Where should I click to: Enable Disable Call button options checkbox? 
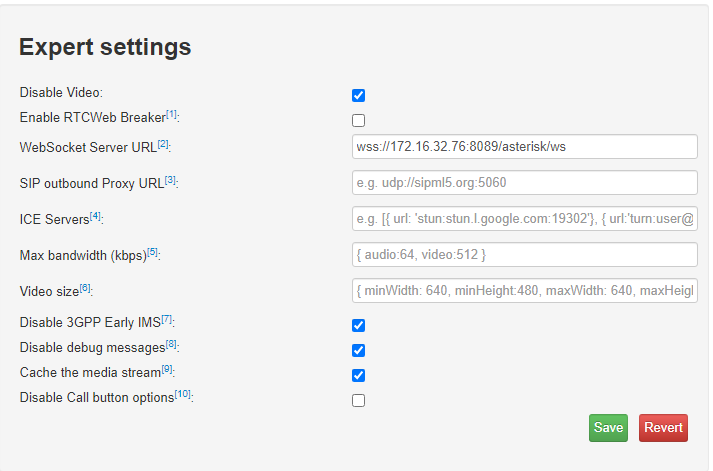[358, 401]
